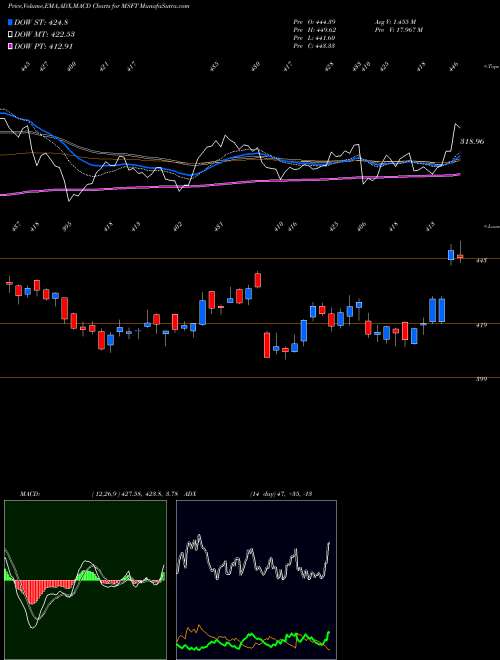Click the blue DOW ST legend swatch
This screenshot has width=500, height=660.
(x=11, y=22)
